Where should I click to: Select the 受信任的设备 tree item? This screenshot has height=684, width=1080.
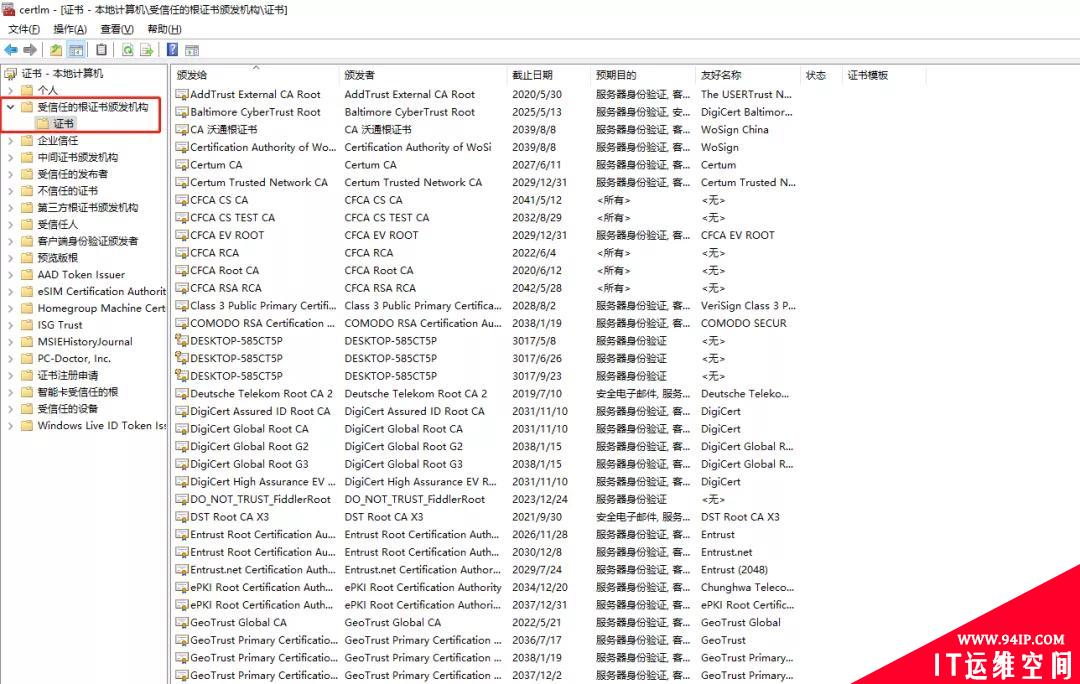pos(68,408)
